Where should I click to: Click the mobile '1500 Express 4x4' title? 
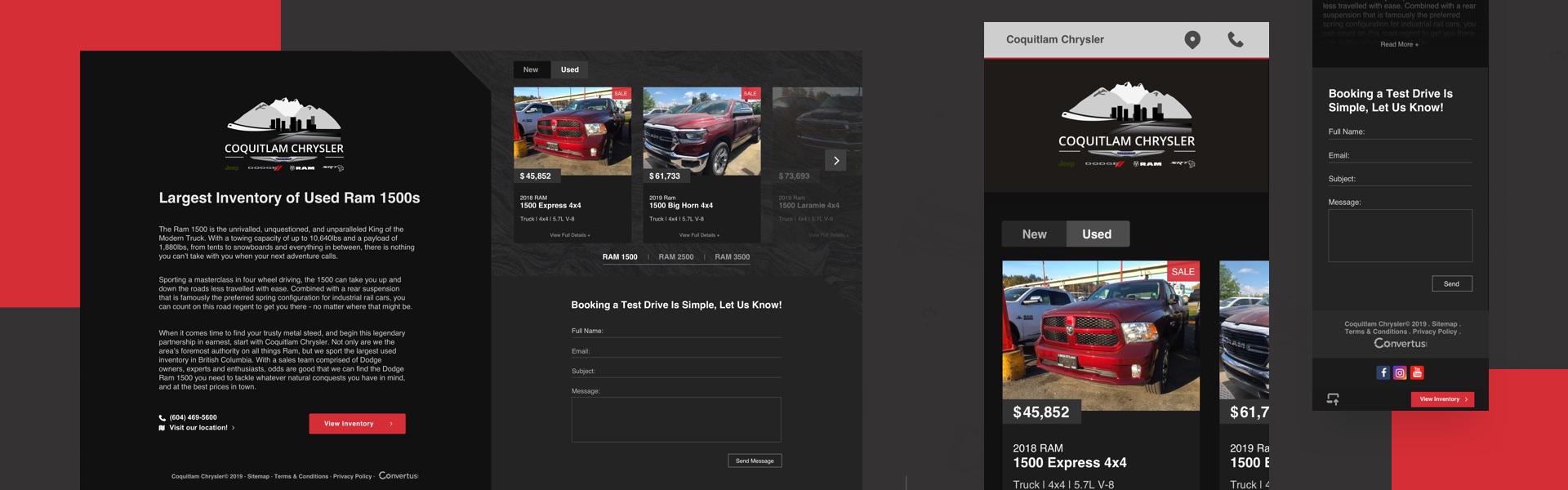(x=1070, y=463)
